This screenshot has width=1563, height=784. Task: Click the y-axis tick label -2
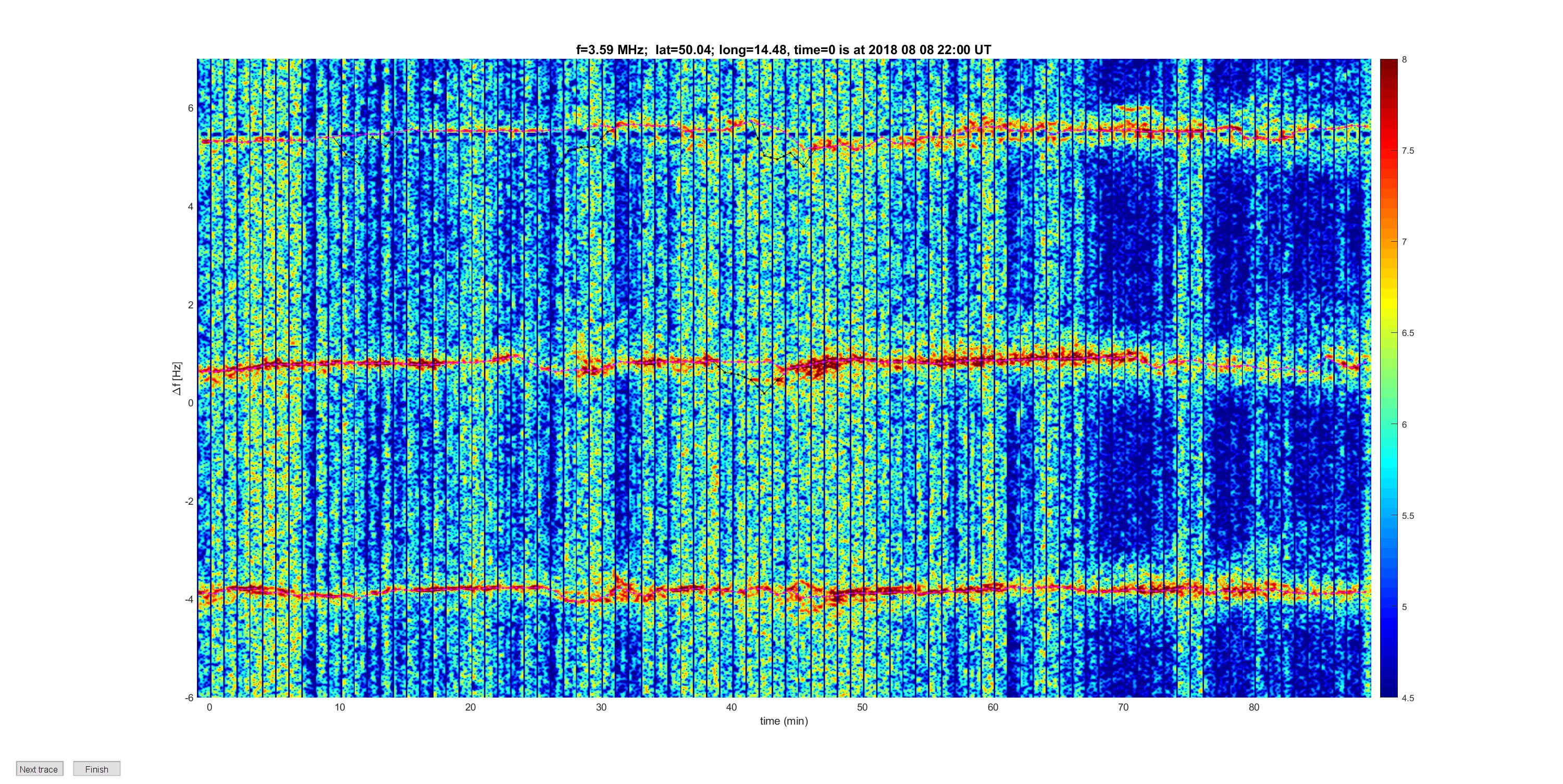pyautogui.click(x=189, y=501)
